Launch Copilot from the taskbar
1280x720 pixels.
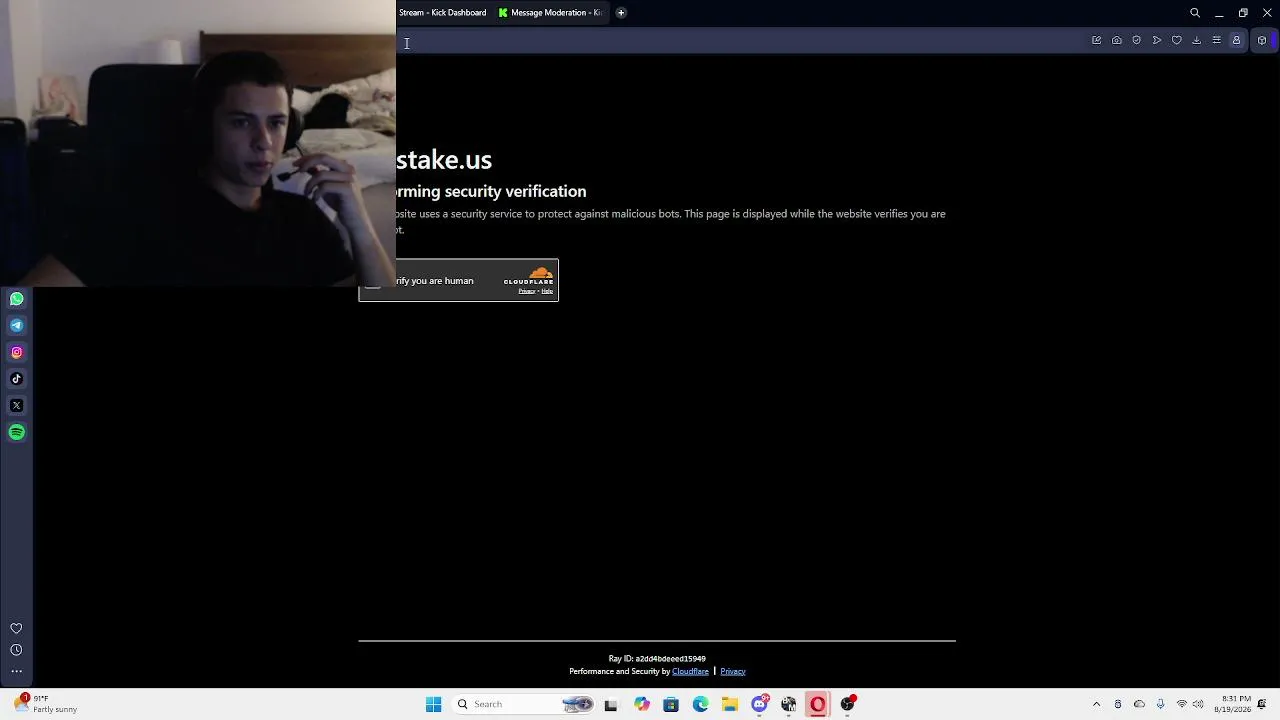pyautogui.click(x=641, y=704)
